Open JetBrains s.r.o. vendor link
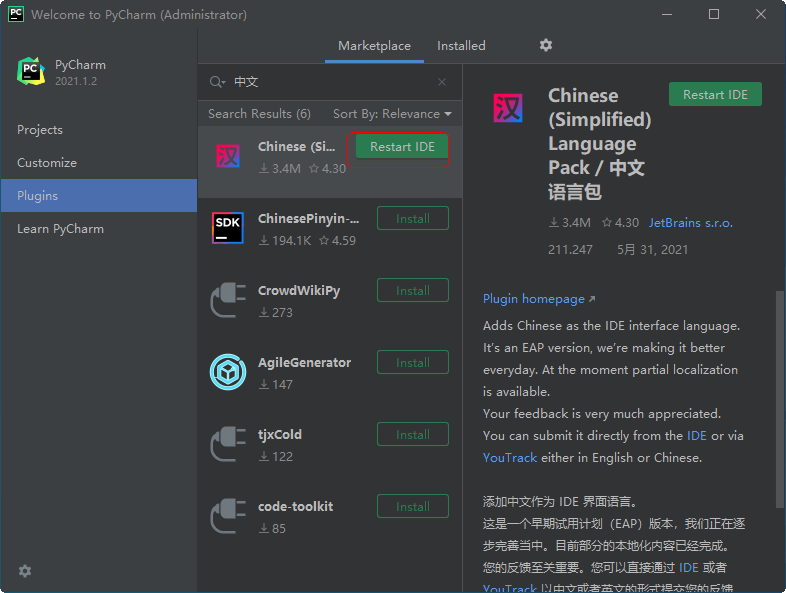This screenshot has height=593, width=786. [691, 223]
